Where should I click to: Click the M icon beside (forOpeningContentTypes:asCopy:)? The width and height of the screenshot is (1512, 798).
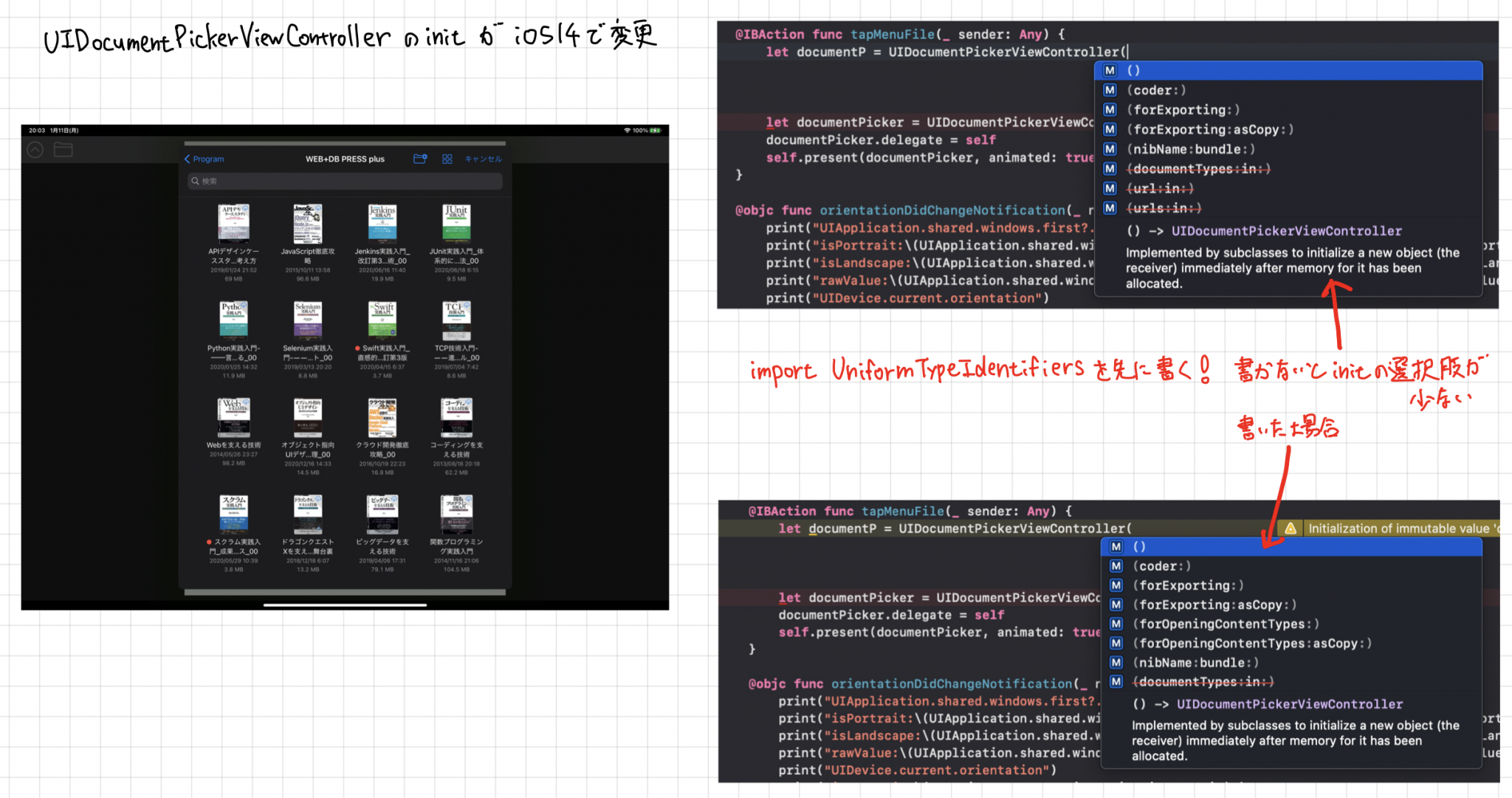[x=1116, y=643]
